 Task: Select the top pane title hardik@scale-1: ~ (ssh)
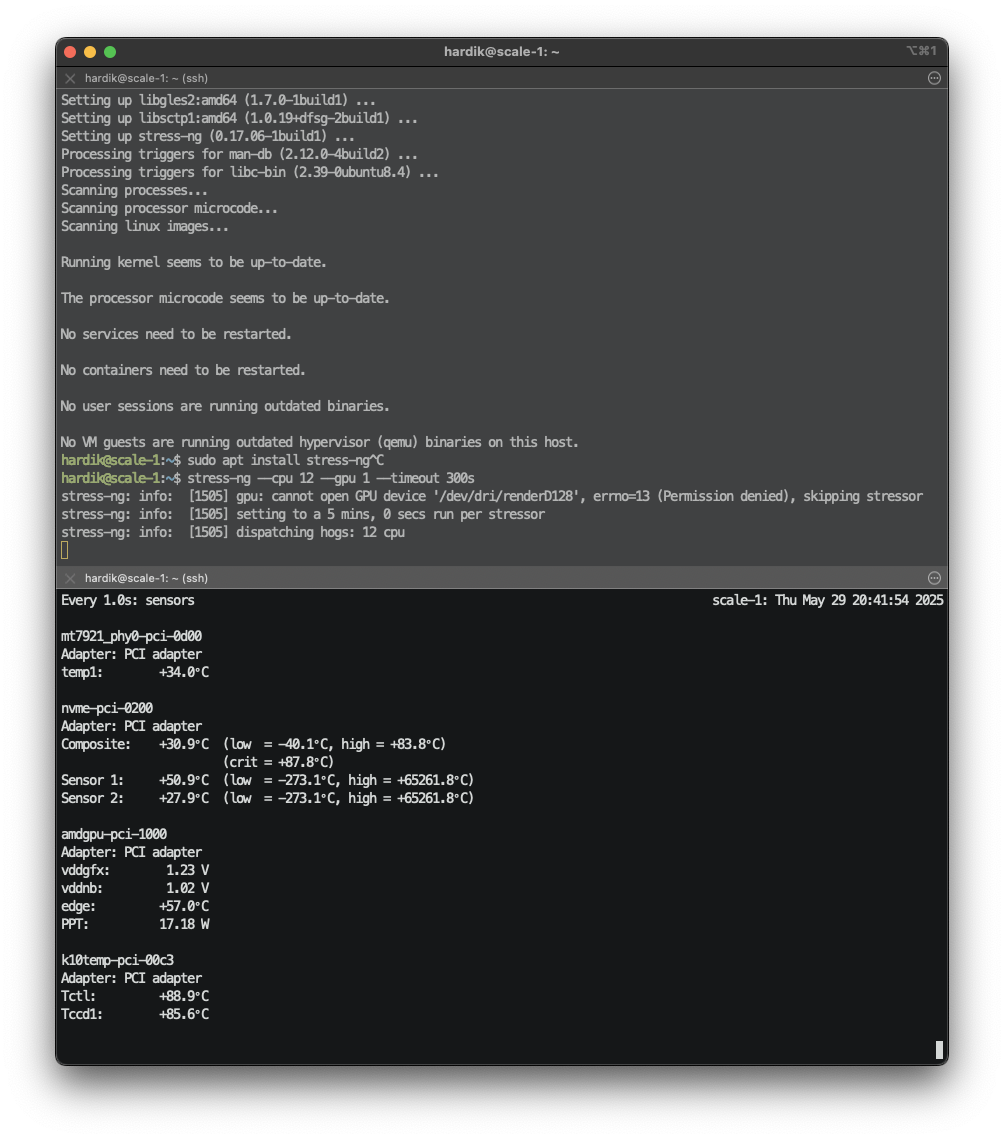pos(146,78)
